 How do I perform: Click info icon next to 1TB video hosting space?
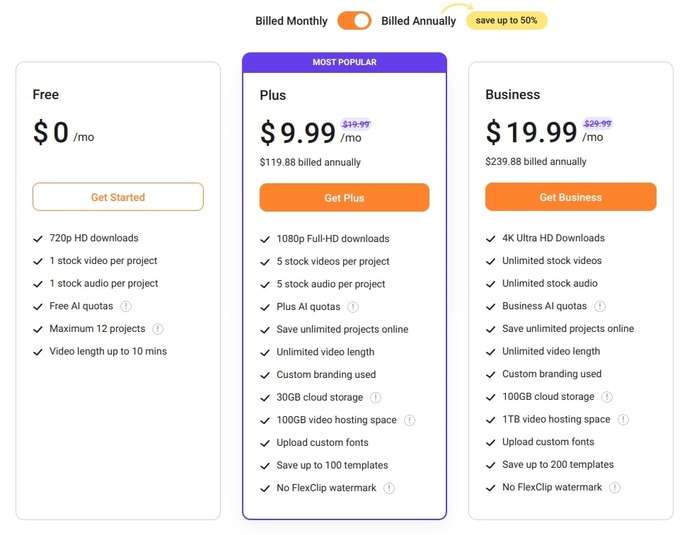pos(623,420)
